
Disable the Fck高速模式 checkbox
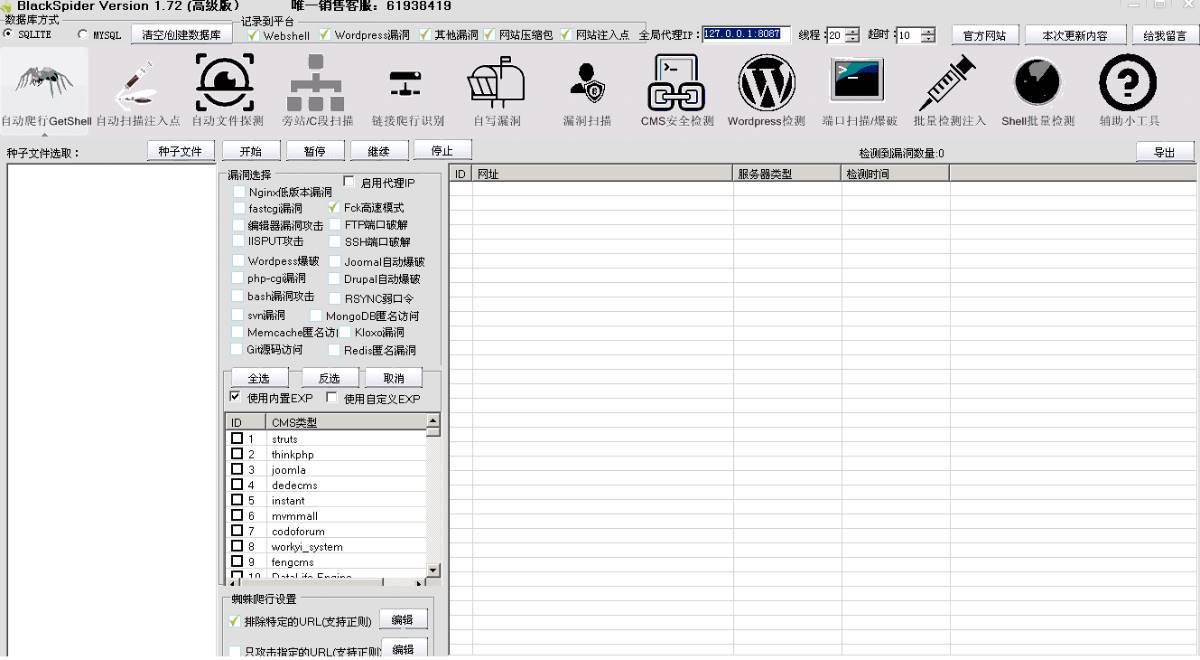tap(334, 208)
